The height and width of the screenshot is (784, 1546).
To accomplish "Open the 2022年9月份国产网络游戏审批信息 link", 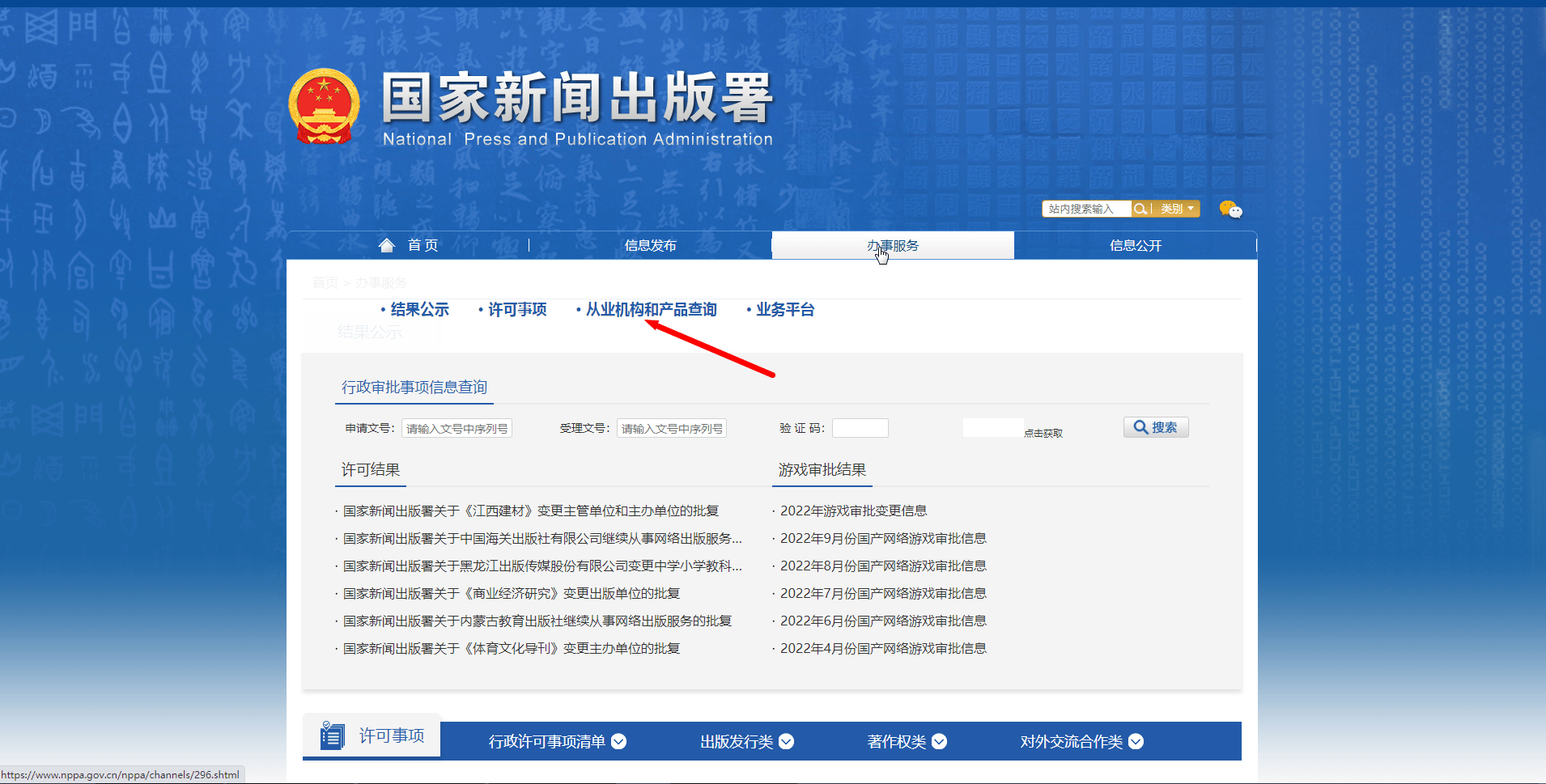I will 882,537.
